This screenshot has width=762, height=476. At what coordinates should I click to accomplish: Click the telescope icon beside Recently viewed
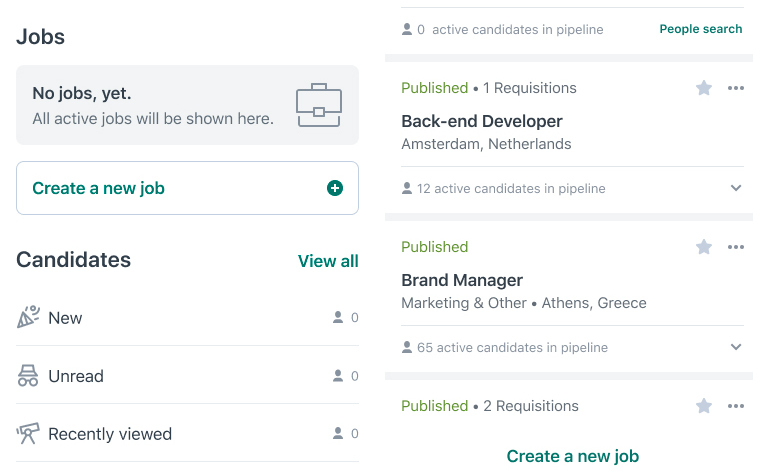[28, 433]
